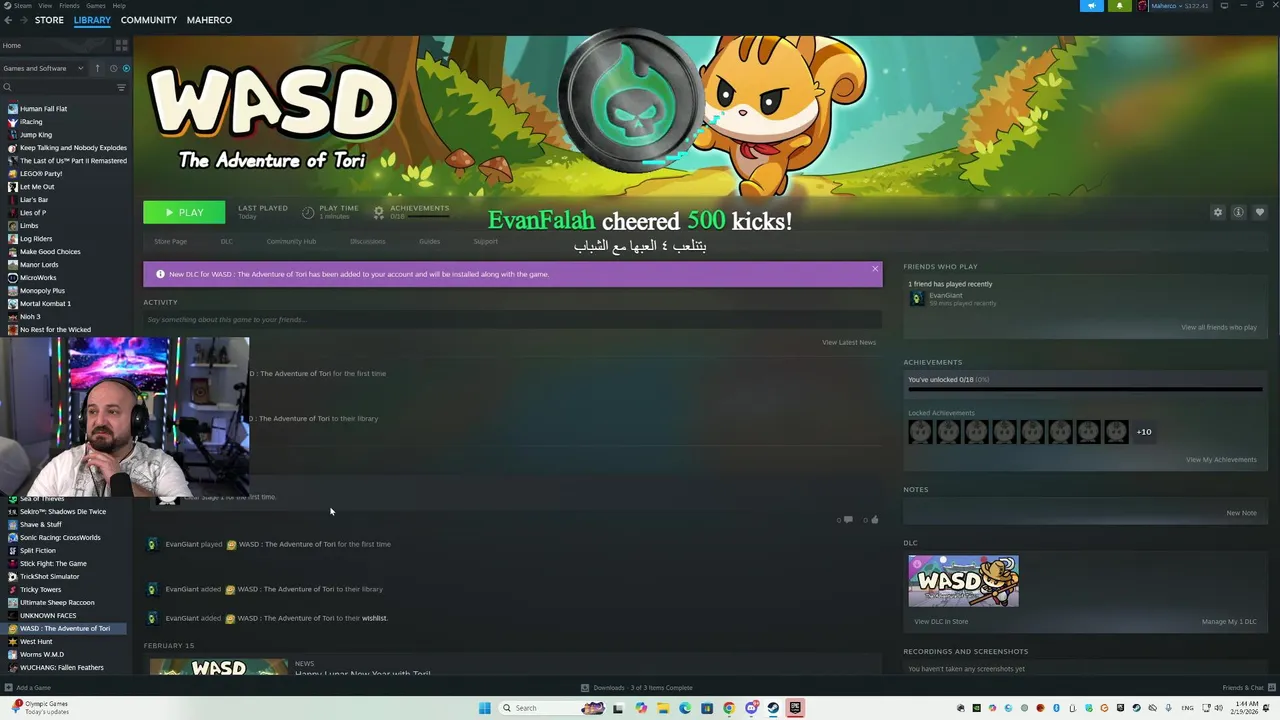Open the Help menu
The image size is (1280, 720).
[119, 6]
